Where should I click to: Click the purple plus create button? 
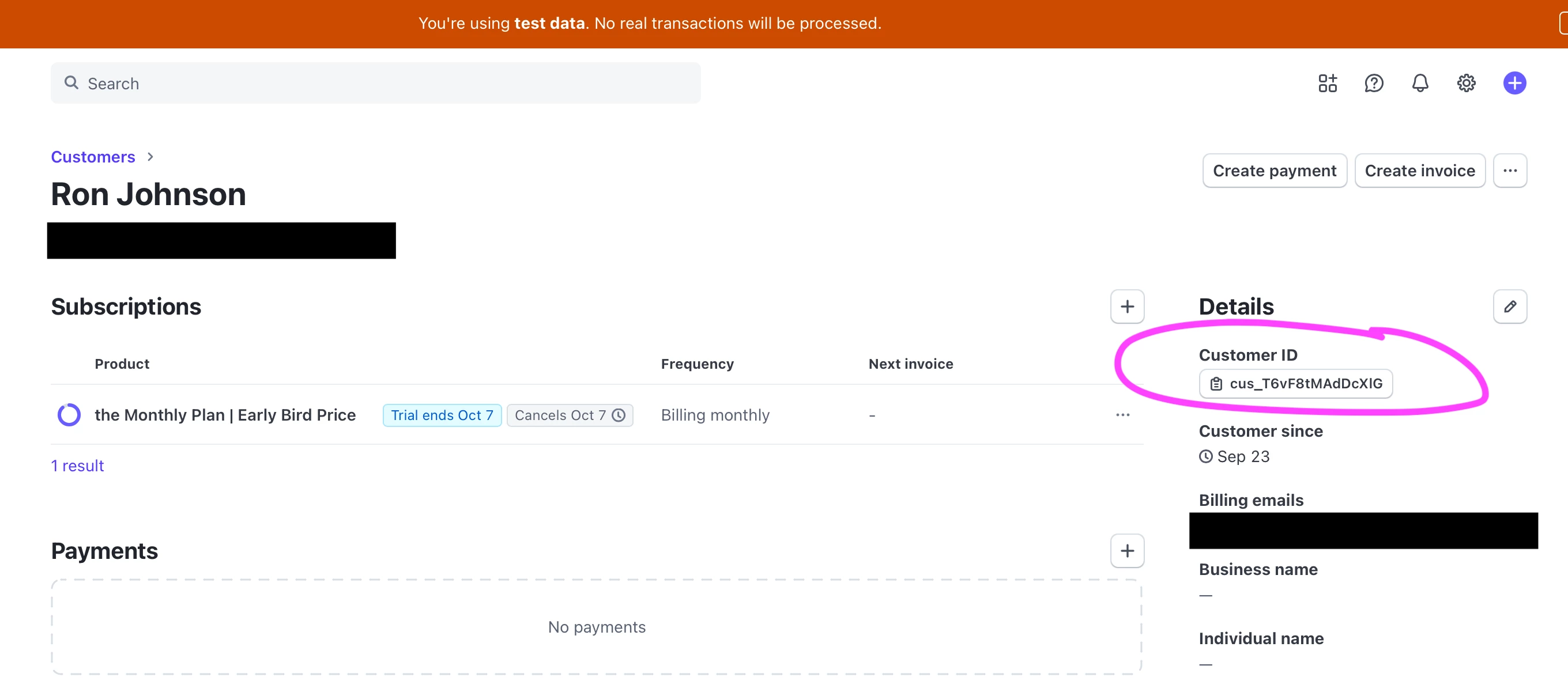click(x=1514, y=84)
